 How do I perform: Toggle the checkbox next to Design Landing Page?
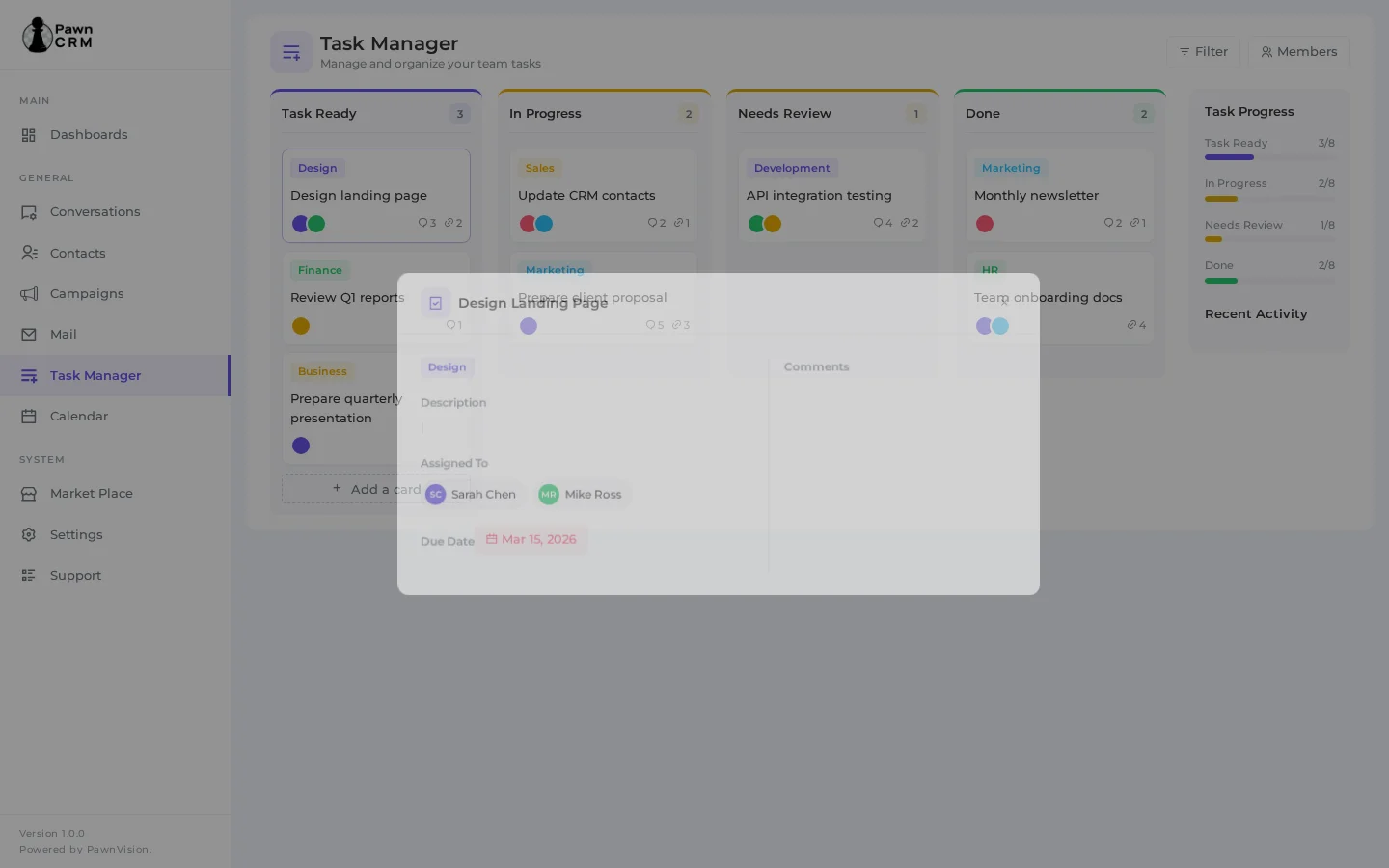point(436,302)
